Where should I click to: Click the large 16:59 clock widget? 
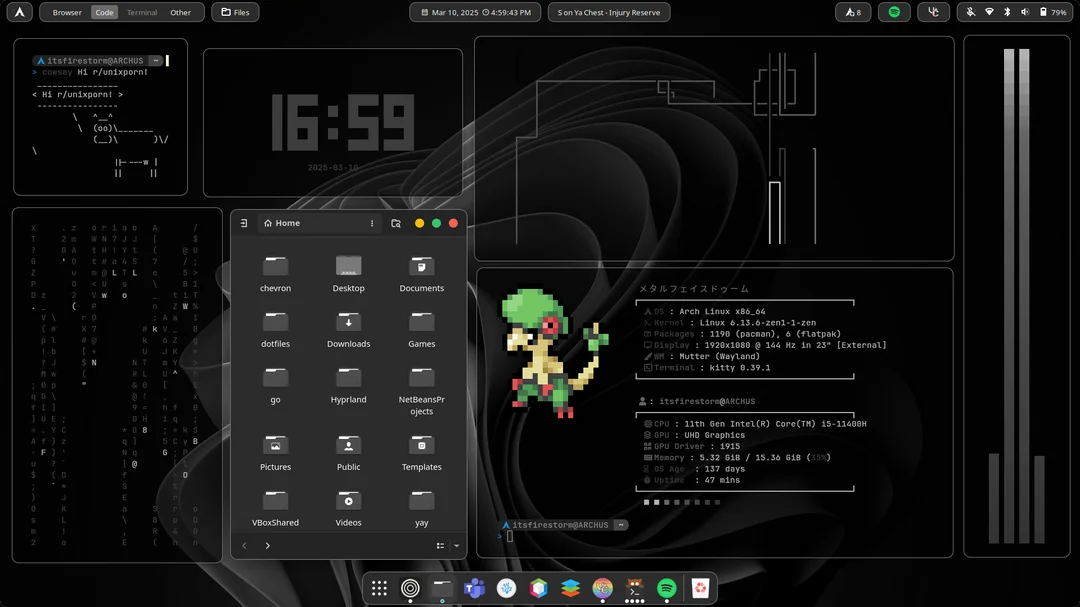point(342,123)
